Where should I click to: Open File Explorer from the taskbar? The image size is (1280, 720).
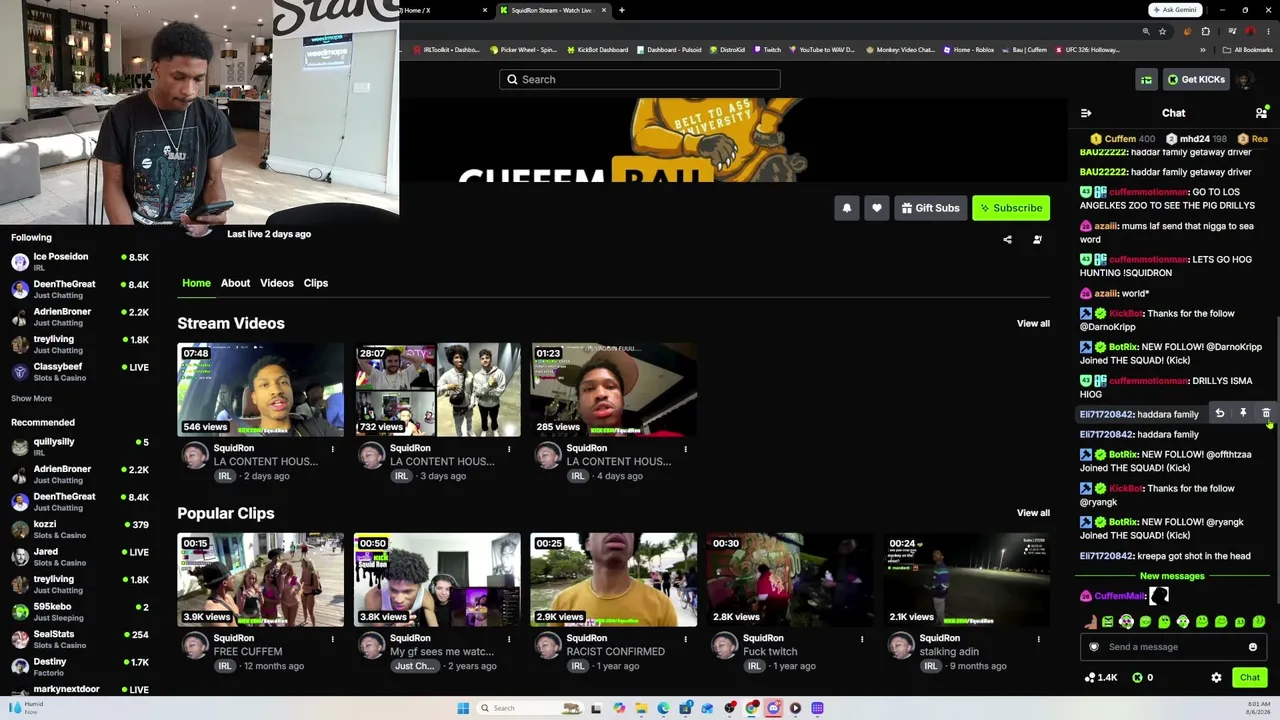[x=641, y=708]
